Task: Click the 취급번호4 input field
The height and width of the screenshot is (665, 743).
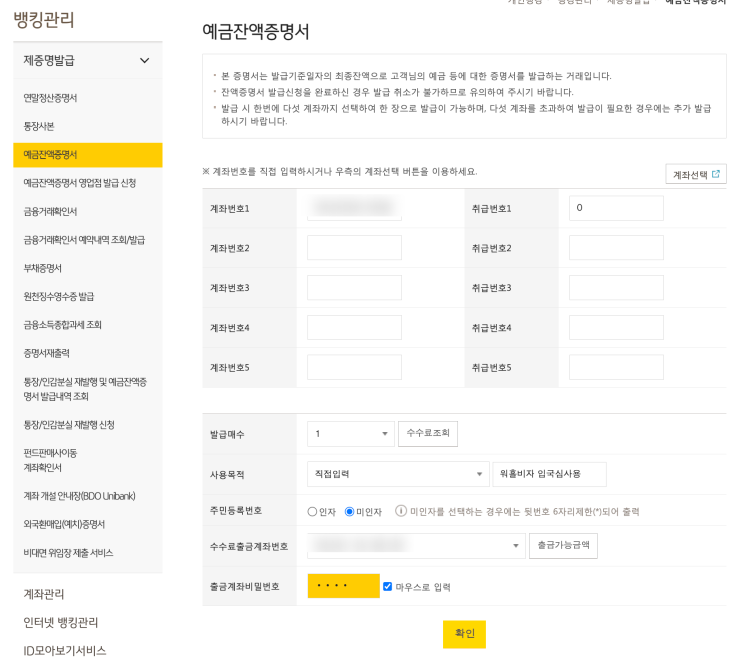Action: coord(616,328)
